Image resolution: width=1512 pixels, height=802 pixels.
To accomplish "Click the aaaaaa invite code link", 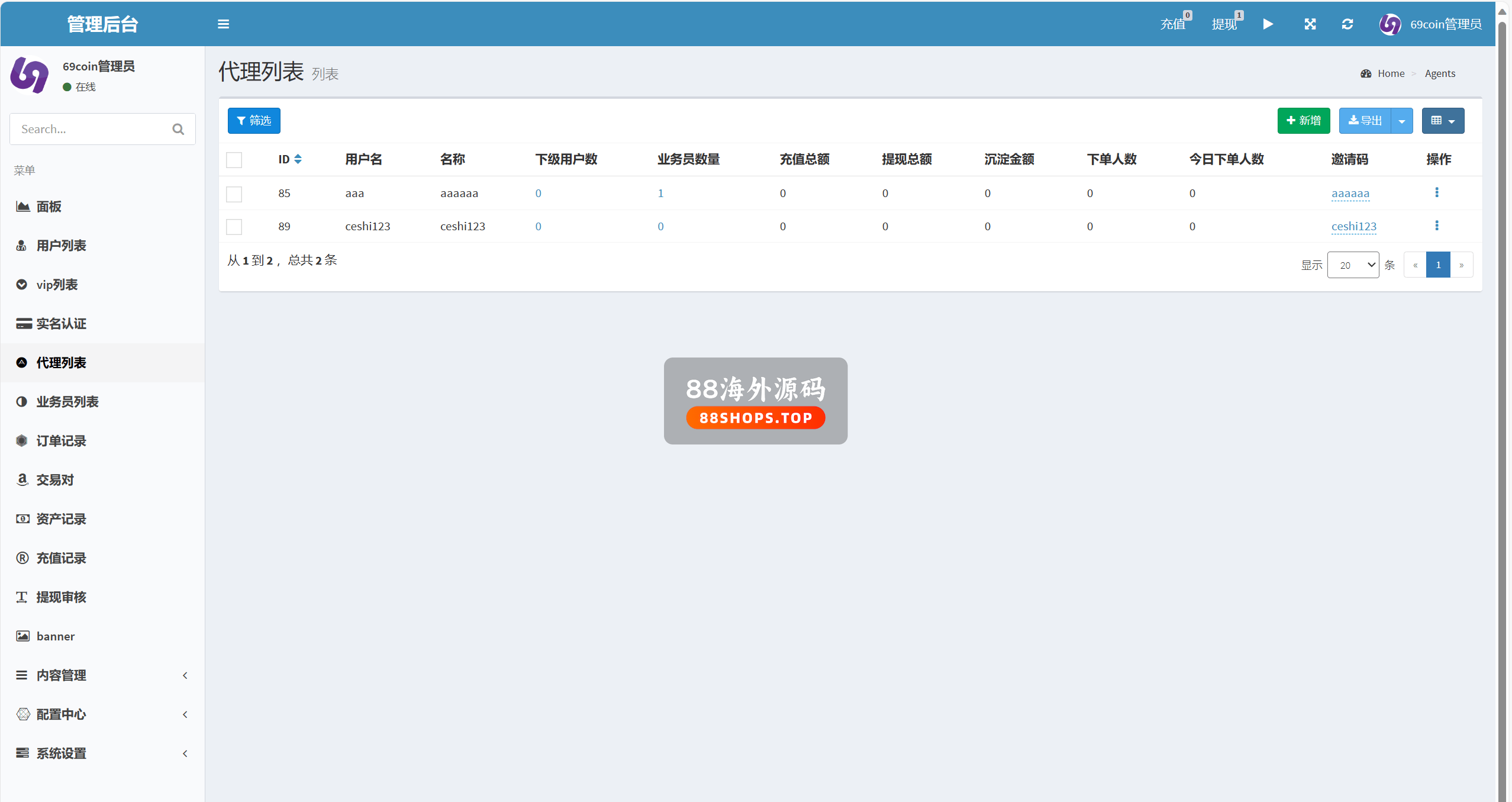I will coord(1350,194).
